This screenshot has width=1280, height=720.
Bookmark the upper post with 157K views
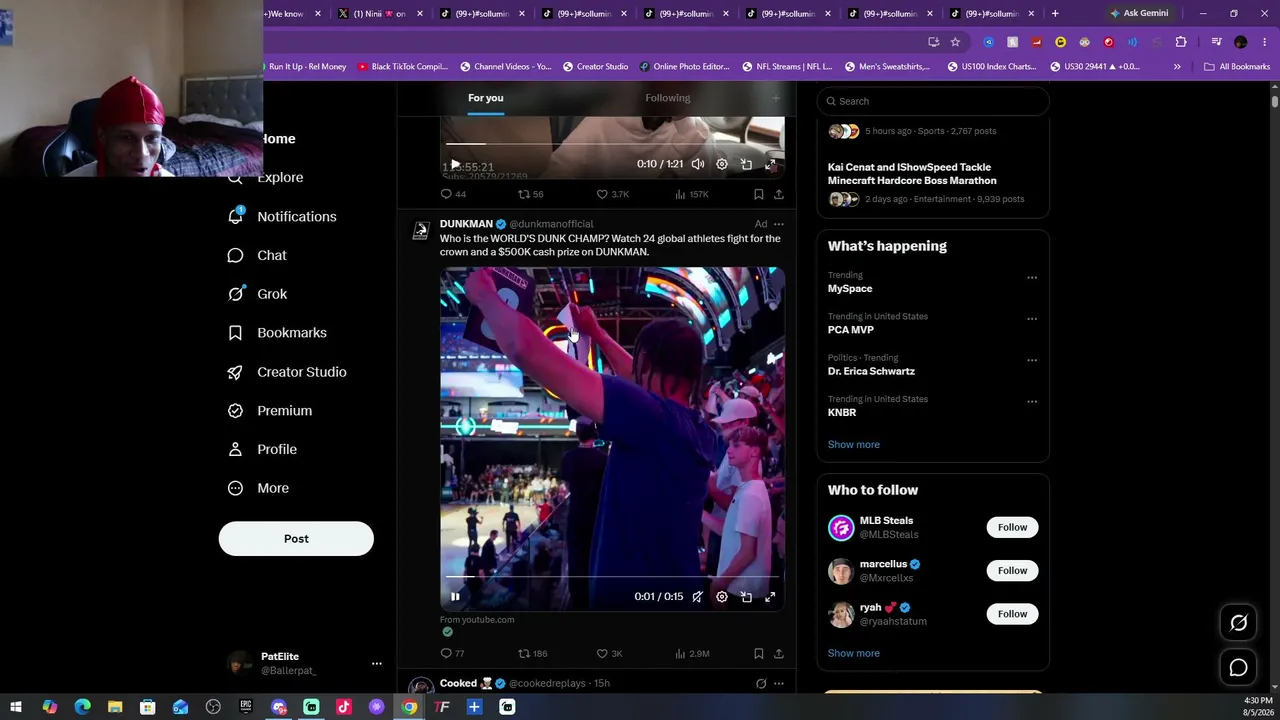pos(759,194)
